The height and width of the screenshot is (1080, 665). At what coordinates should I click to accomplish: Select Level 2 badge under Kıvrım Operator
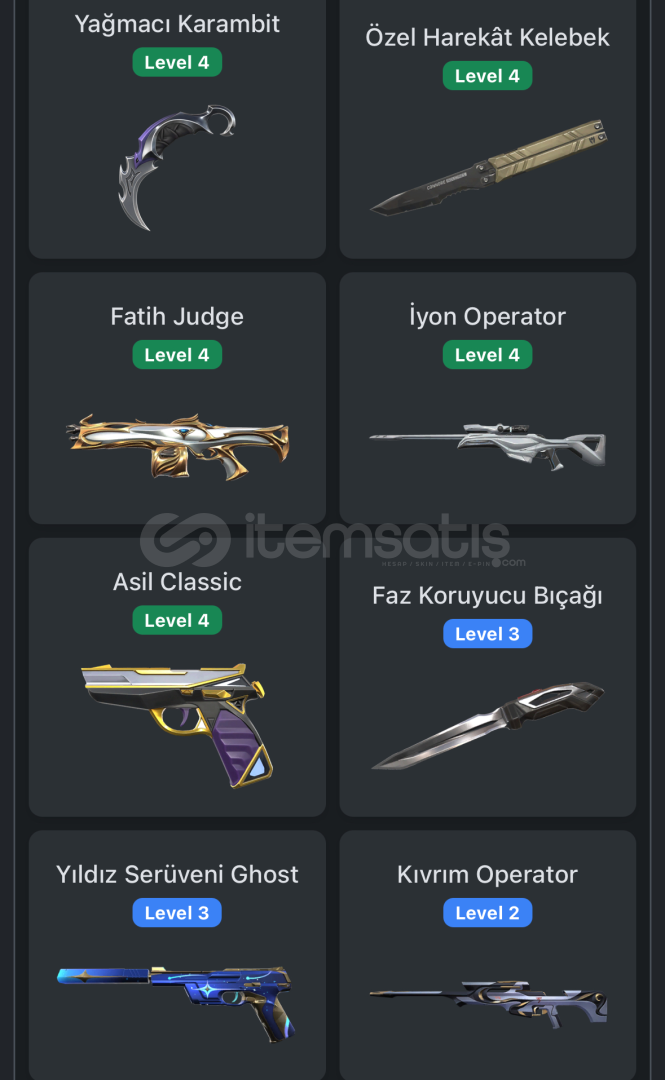[x=488, y=913]
